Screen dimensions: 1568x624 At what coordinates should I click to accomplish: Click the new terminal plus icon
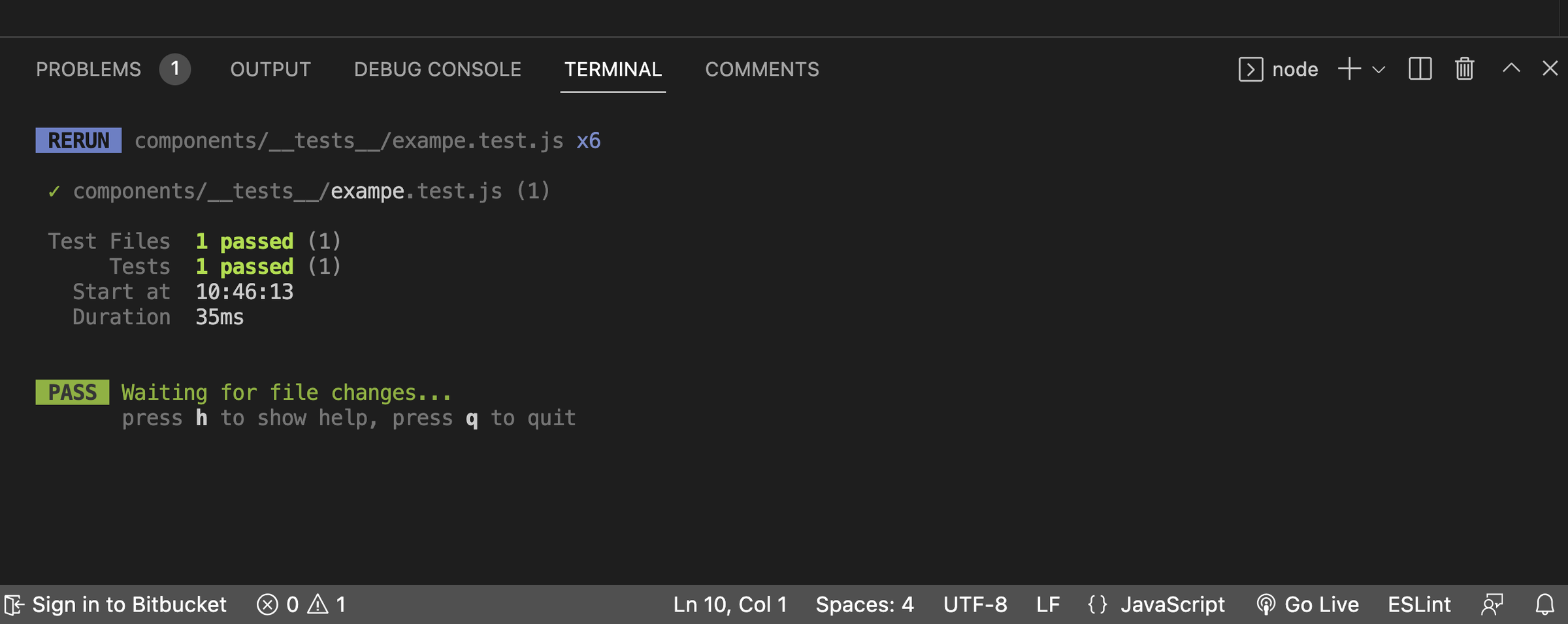(x=1349, y=69)
